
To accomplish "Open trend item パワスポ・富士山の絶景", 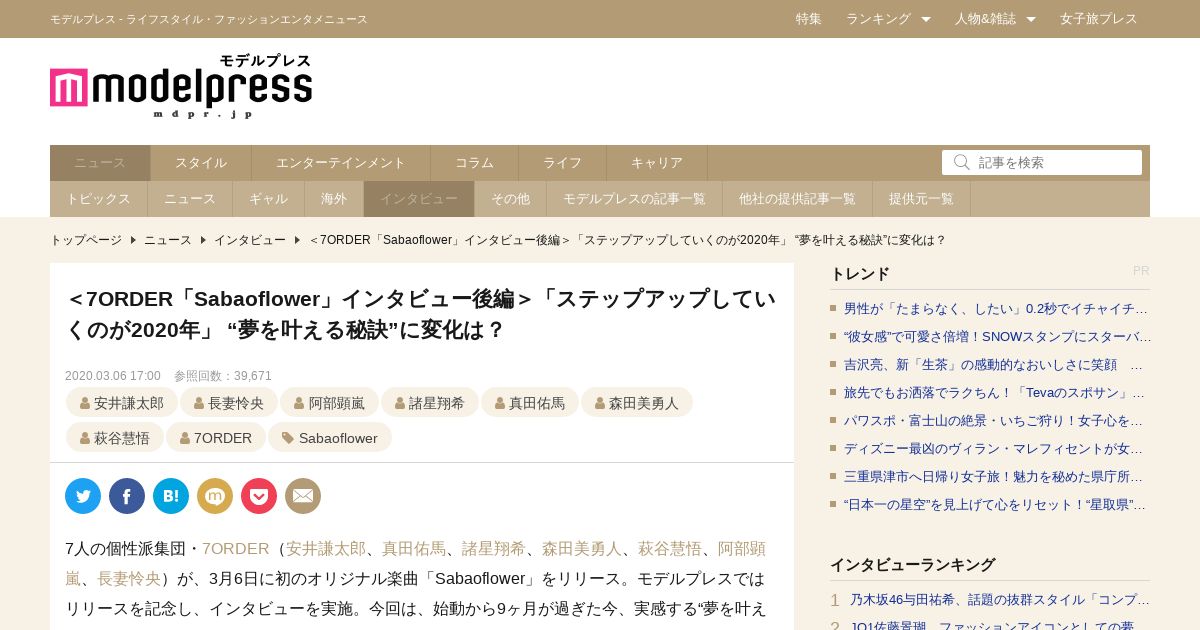I will point(994,421).
